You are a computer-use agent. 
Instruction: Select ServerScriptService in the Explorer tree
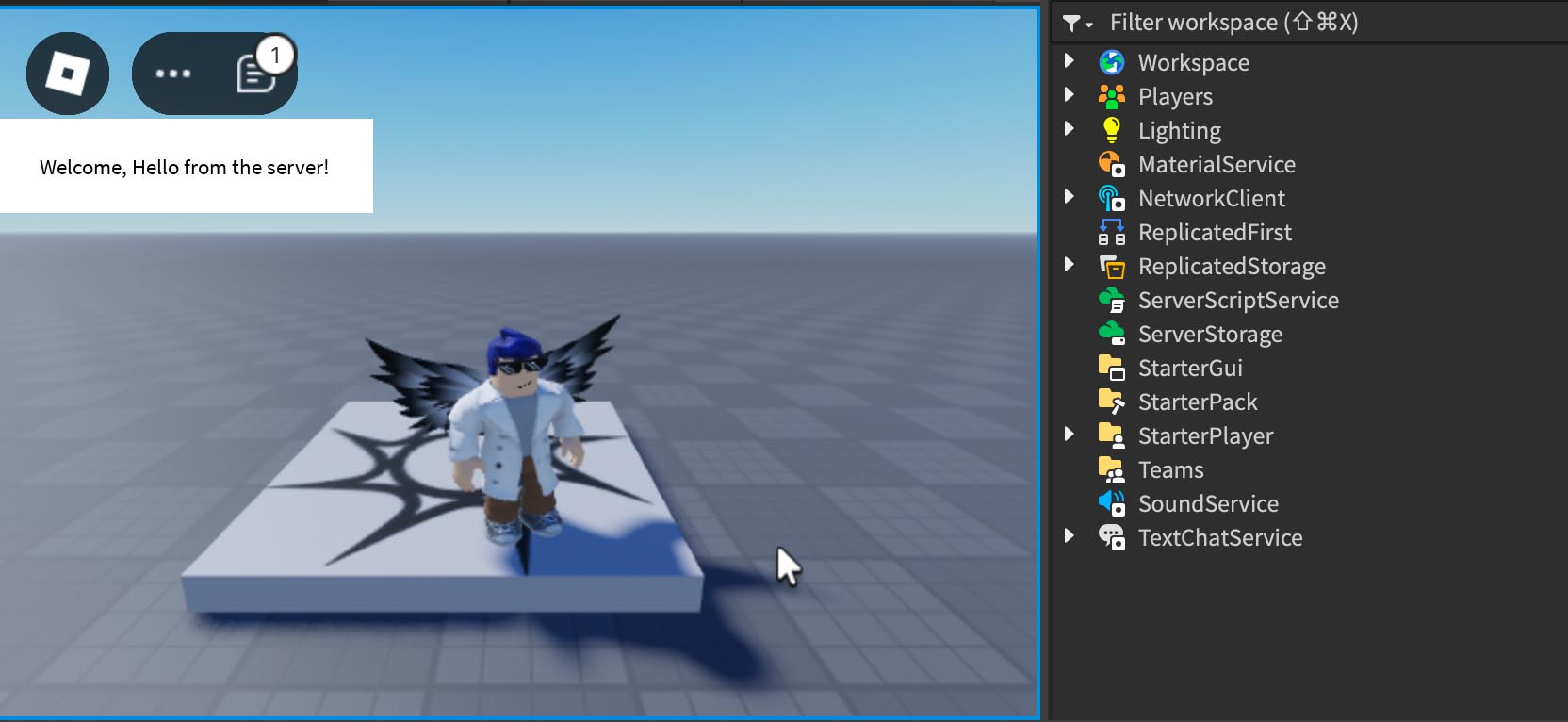pos(1238,301)
